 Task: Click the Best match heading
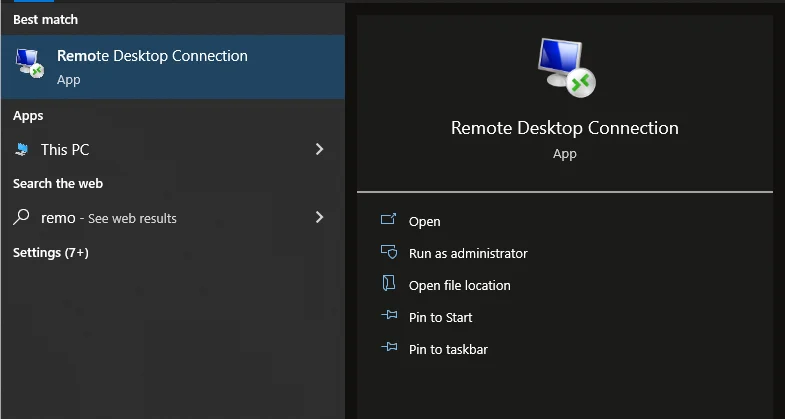point(46,20)
